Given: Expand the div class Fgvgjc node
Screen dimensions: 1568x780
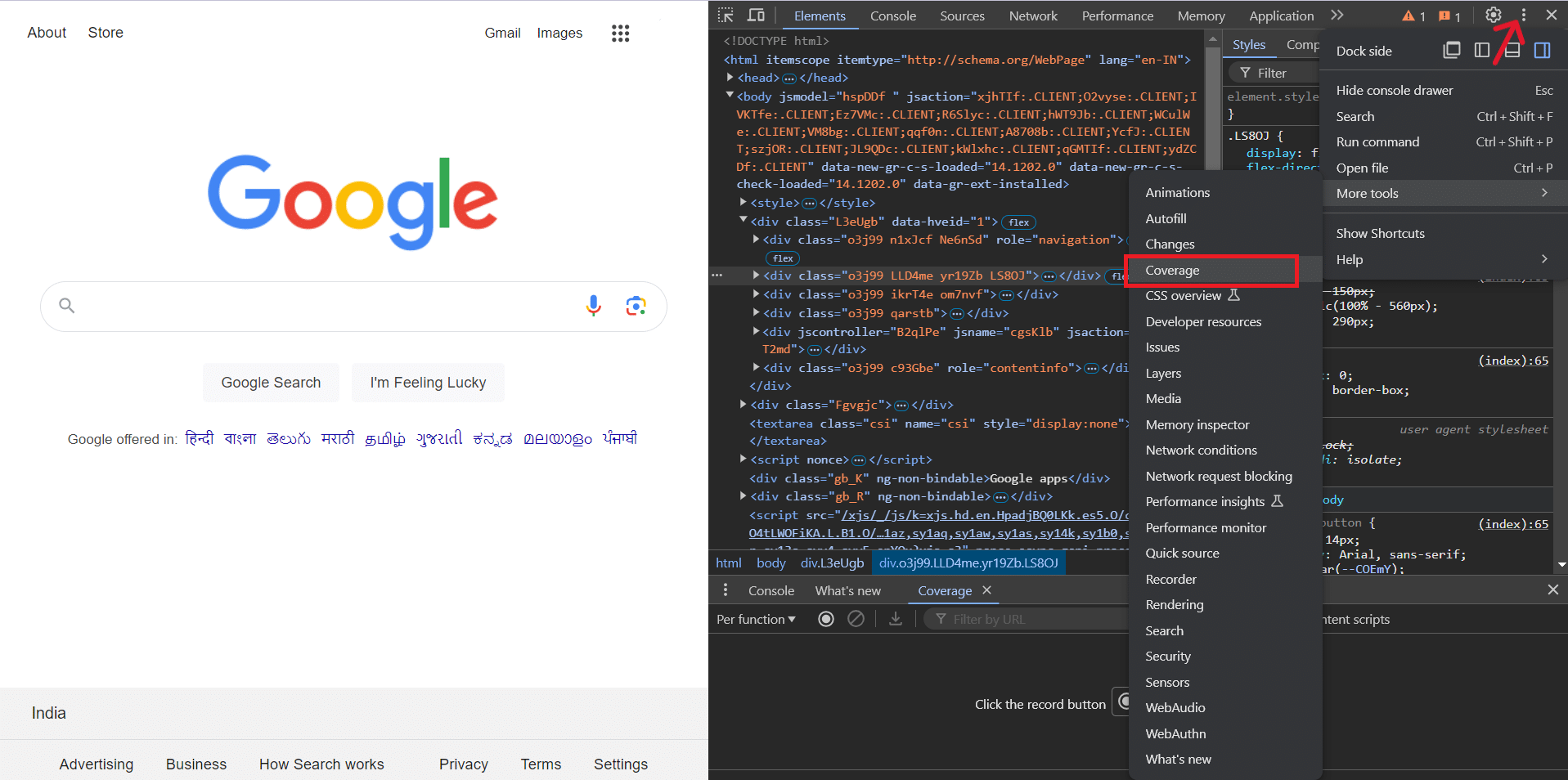Looking at the screenshot, I should click(743, 405).
